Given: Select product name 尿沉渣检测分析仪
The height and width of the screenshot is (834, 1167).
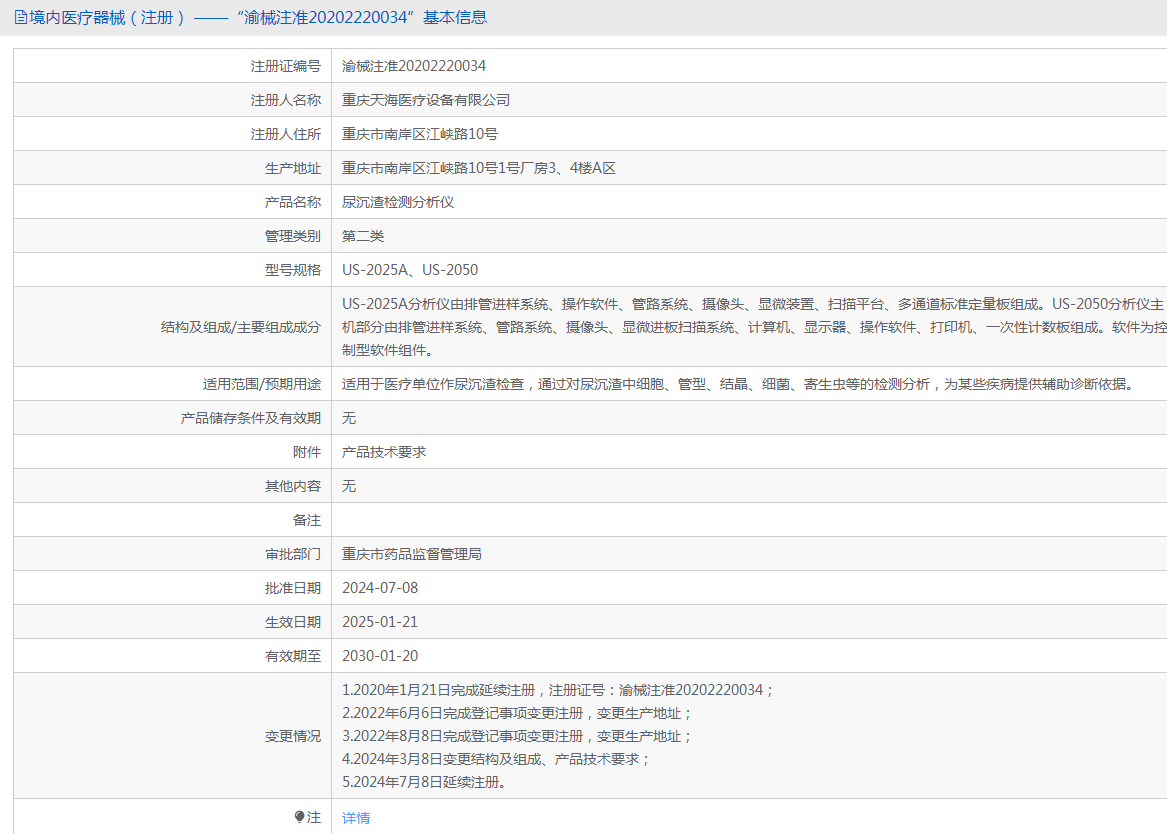Looking at the screenshot, I should click(398, 202).
